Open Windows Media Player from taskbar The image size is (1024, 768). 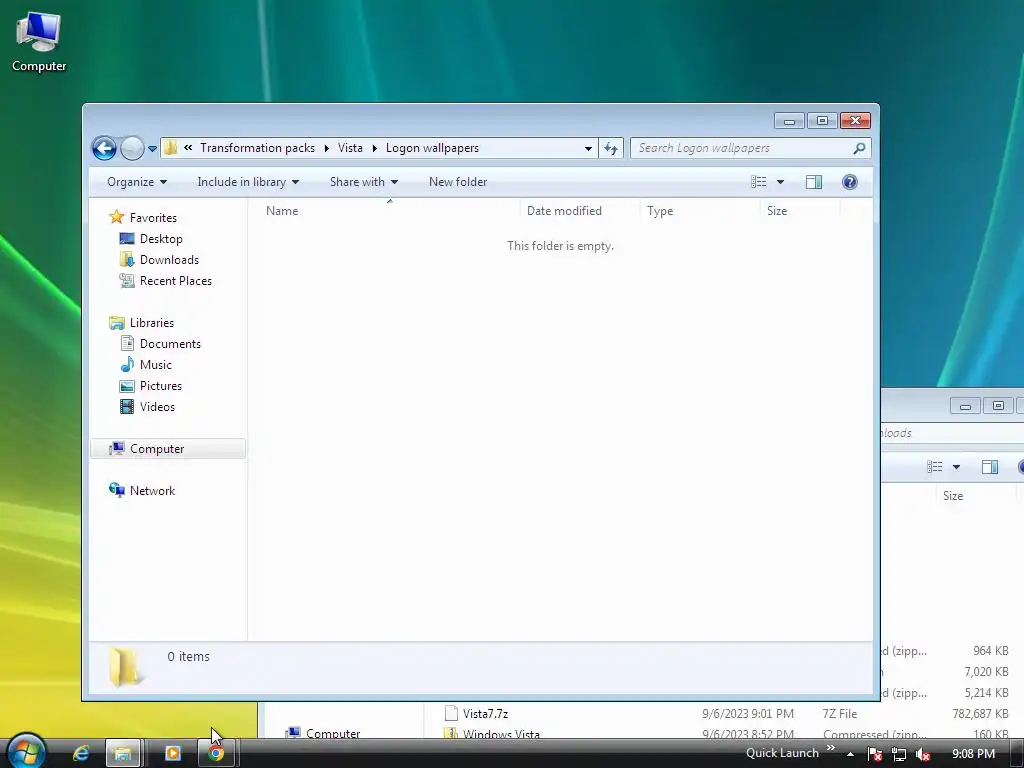pos(173,753)
